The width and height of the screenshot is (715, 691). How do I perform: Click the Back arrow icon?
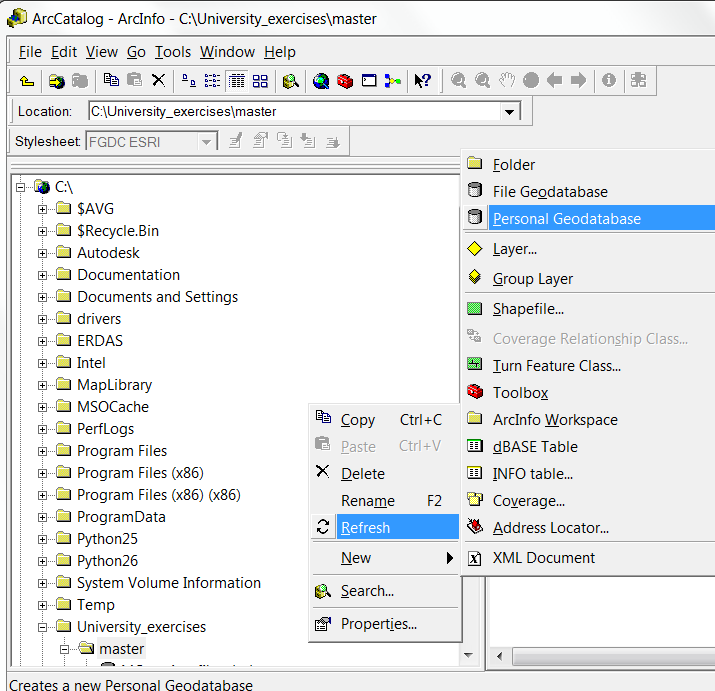click(554, 81)
